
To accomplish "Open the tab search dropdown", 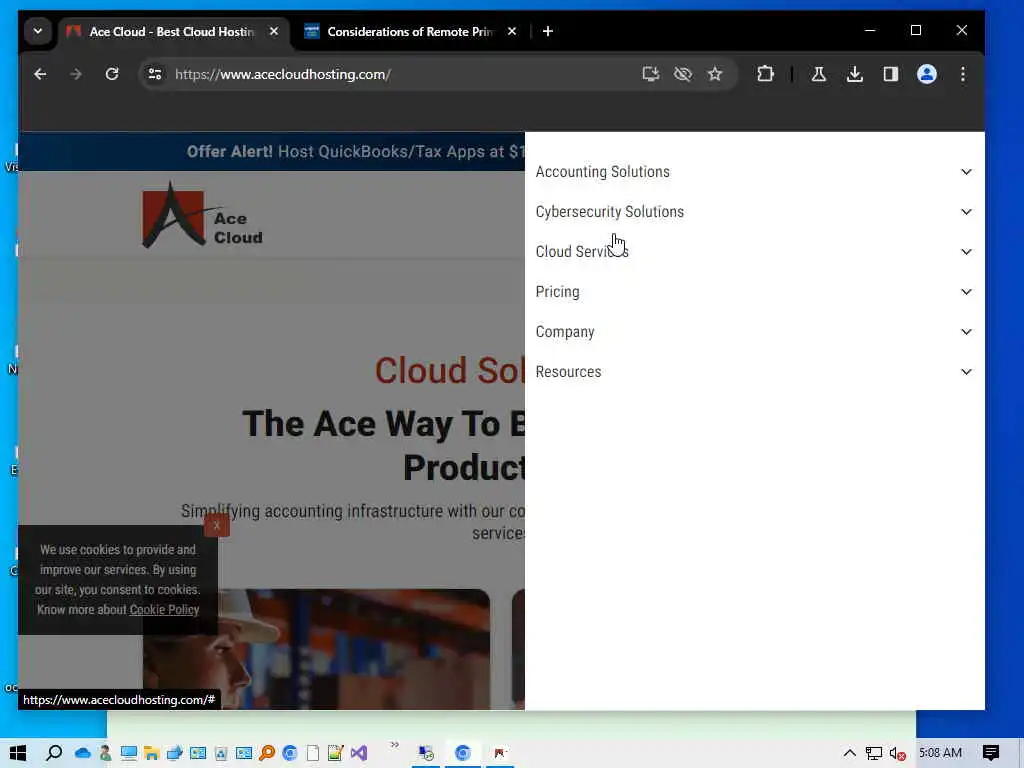I will click(x=38, y=31).
